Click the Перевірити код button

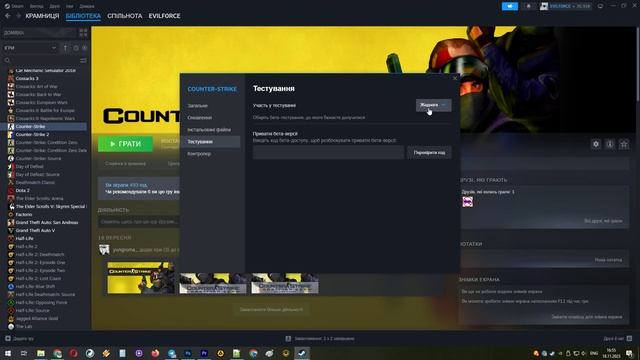(x=429, y=153)
